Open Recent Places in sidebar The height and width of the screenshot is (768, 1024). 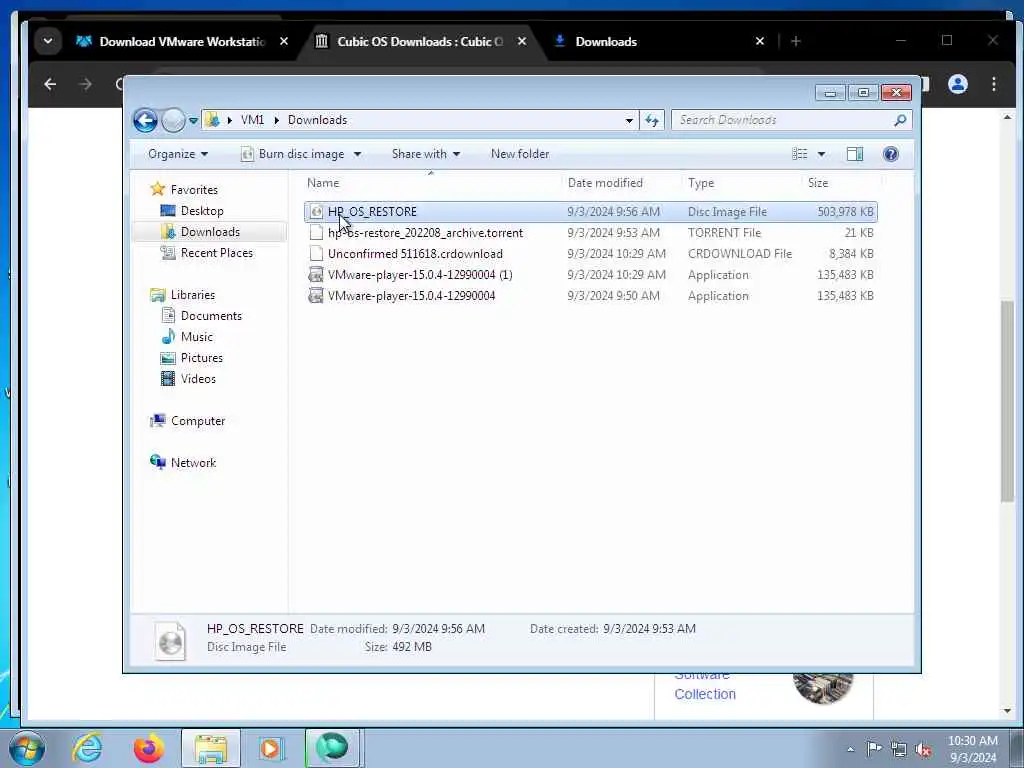coord(216,253)
